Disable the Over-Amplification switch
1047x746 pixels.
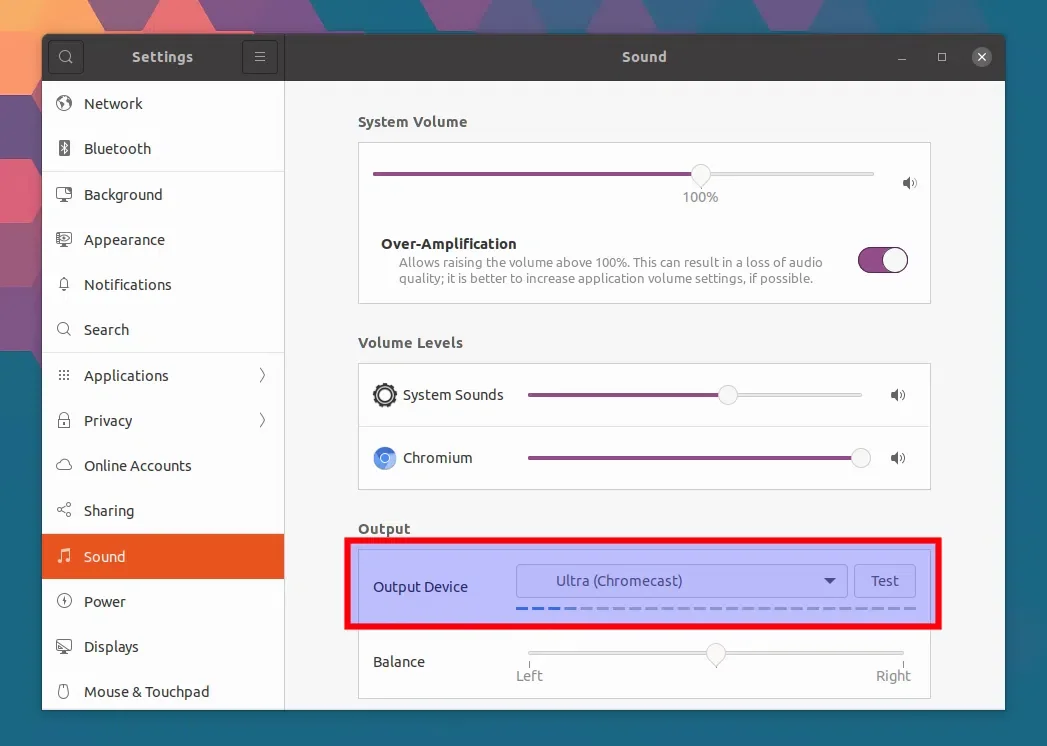pyautogui.click(x=883, y=260)
